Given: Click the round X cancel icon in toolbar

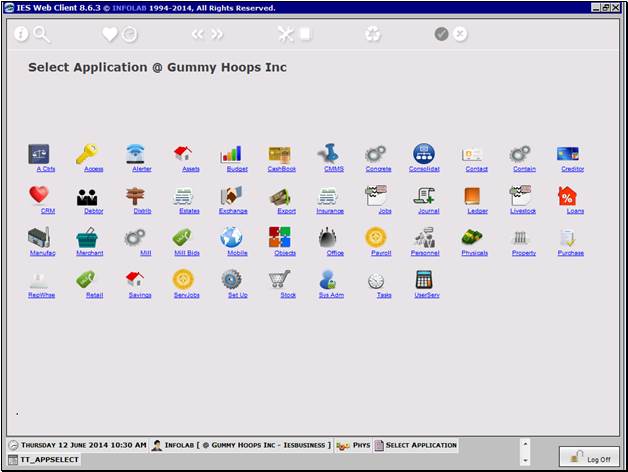Looking at the screenshot, I should (460, 34).
